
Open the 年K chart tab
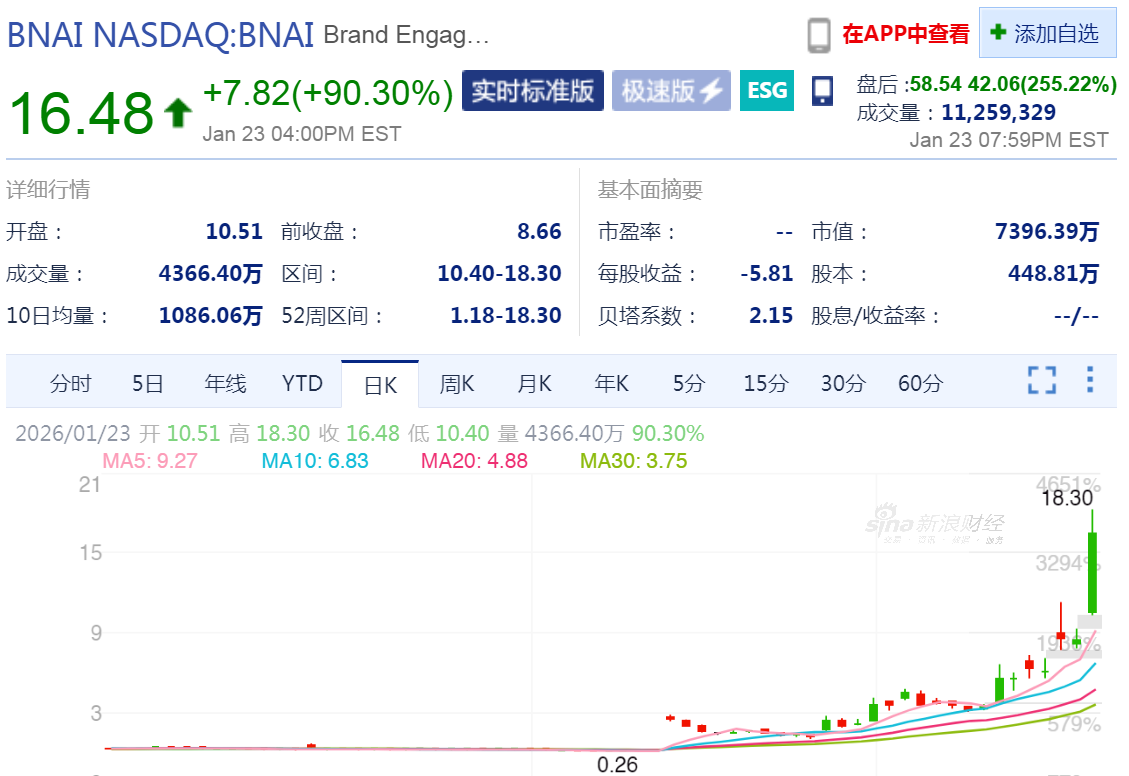[612, 384]
